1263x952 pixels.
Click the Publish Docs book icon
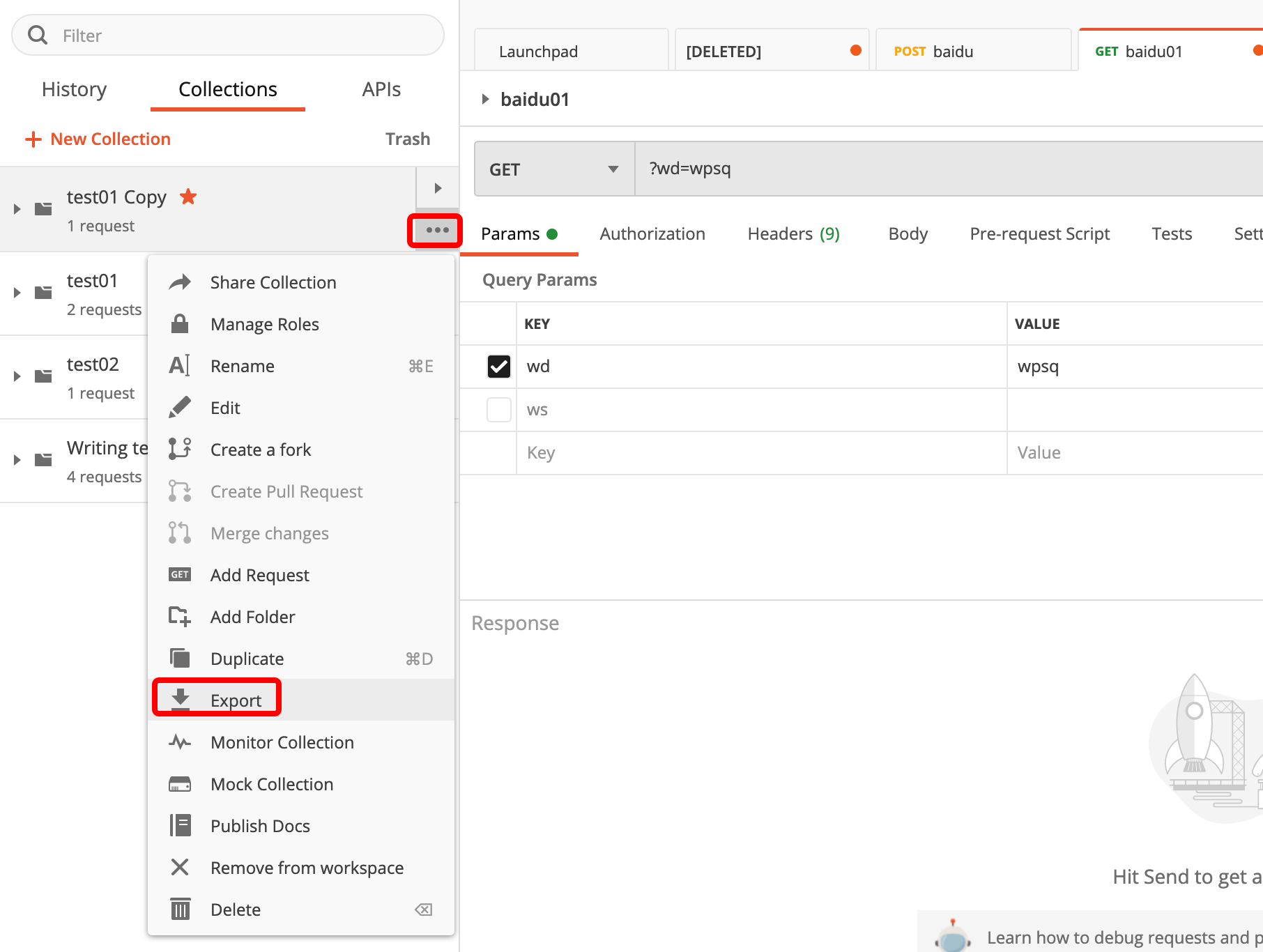click(180, 826)
